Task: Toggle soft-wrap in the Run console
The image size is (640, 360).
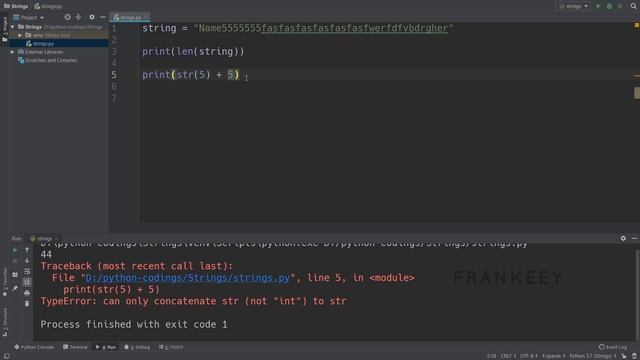Action: pyautogui.click(x=27, y=271)
